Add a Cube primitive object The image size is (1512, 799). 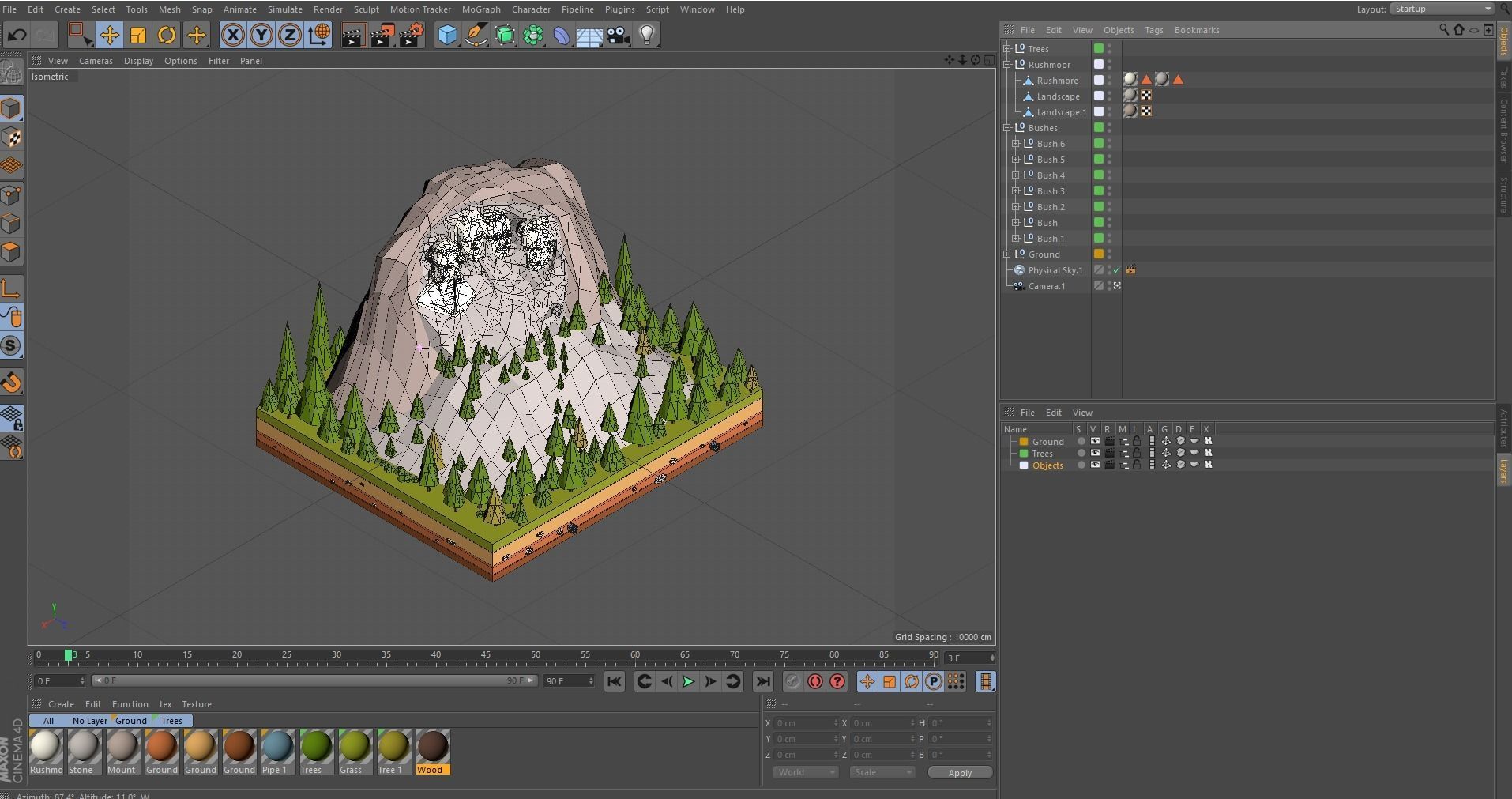coord(447,35)
